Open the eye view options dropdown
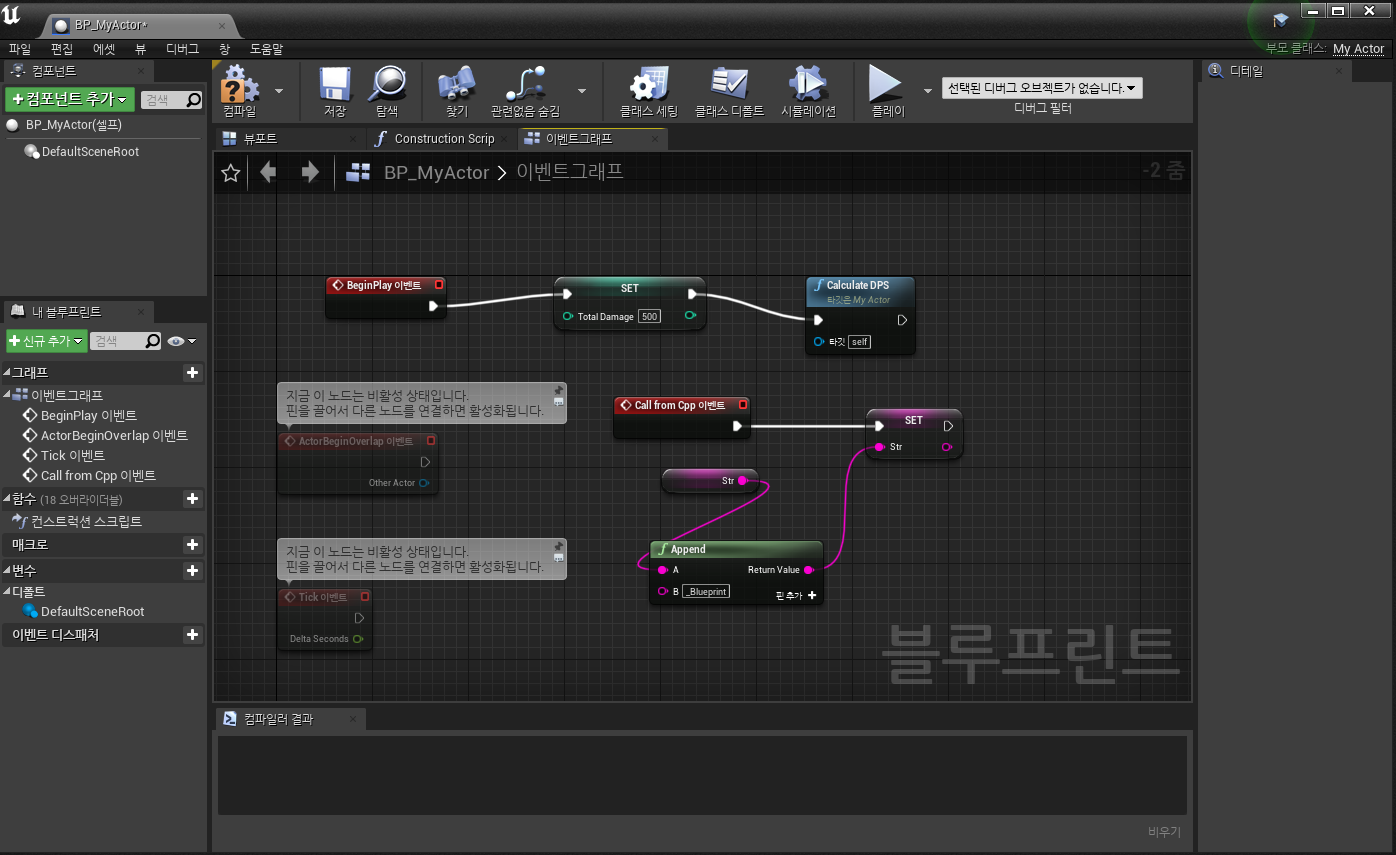 181,341
